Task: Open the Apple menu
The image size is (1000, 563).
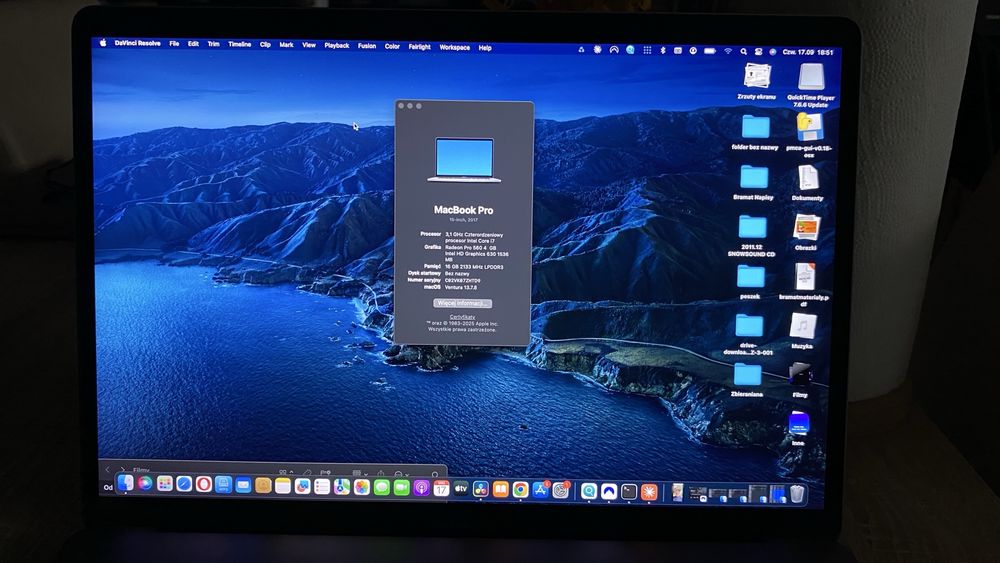Action: 103,43
